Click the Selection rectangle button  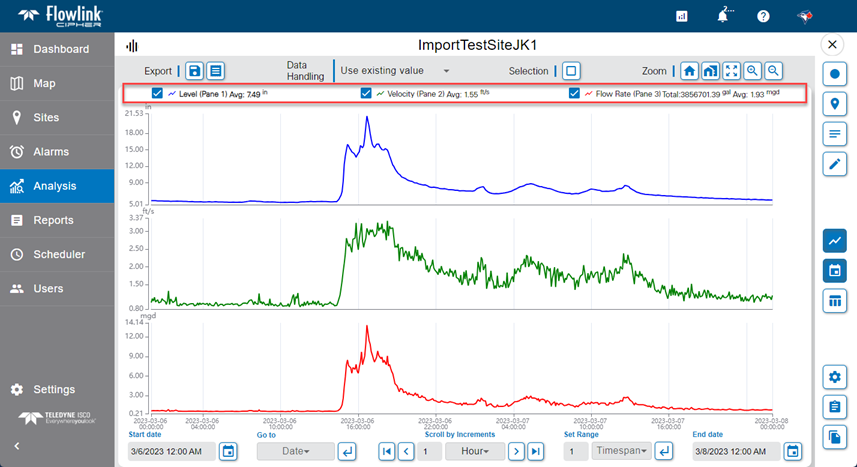(570, 71)
